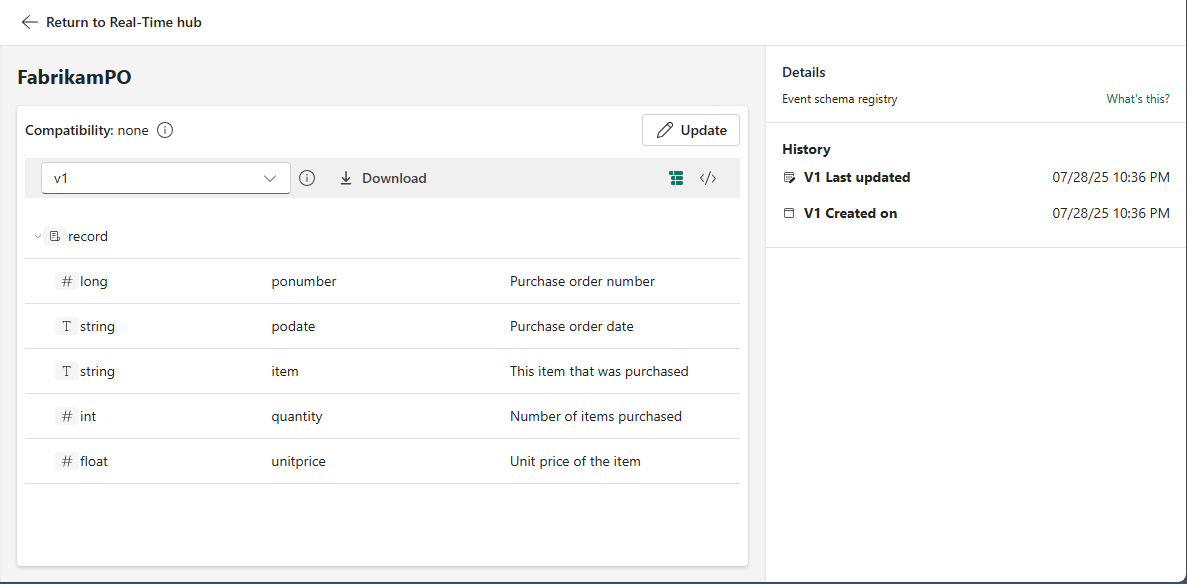Click the Compatibility info icon
This screenshot has height=584, width=1187.
click(166, 130)
